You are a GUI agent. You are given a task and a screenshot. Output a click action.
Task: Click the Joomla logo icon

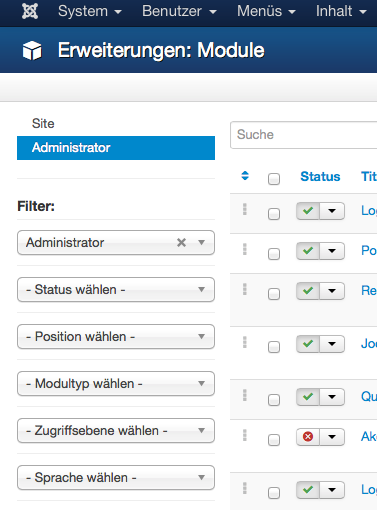pos(30,11)
